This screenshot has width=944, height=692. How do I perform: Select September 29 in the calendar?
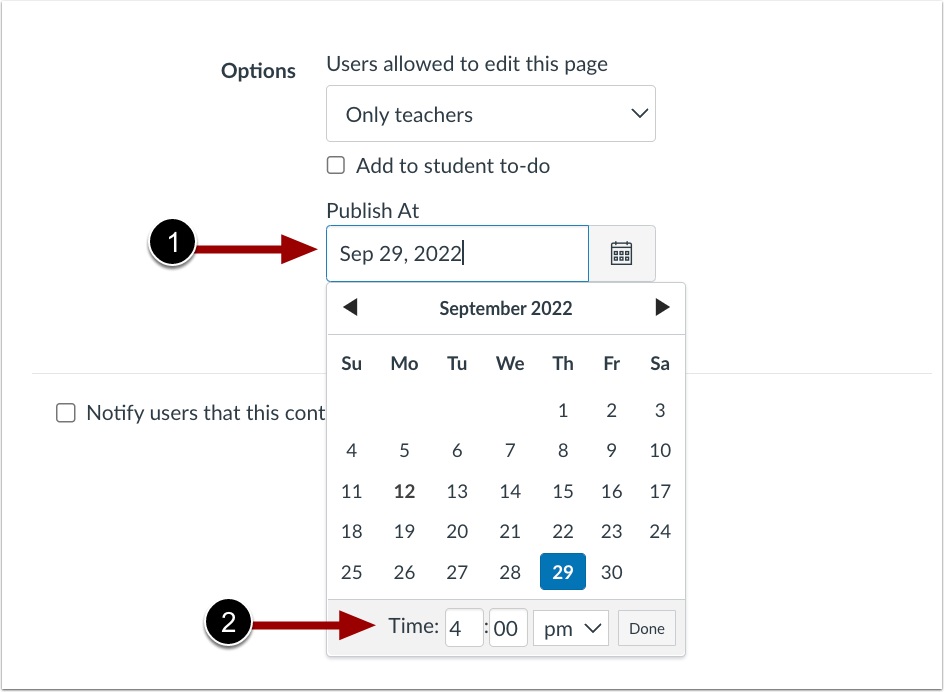(563, 572)
